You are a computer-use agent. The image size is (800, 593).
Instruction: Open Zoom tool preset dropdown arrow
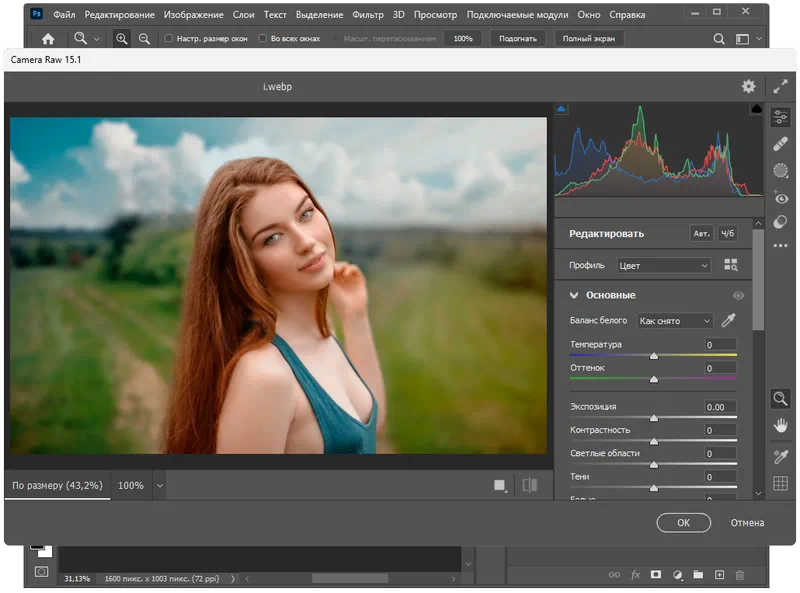96,39
